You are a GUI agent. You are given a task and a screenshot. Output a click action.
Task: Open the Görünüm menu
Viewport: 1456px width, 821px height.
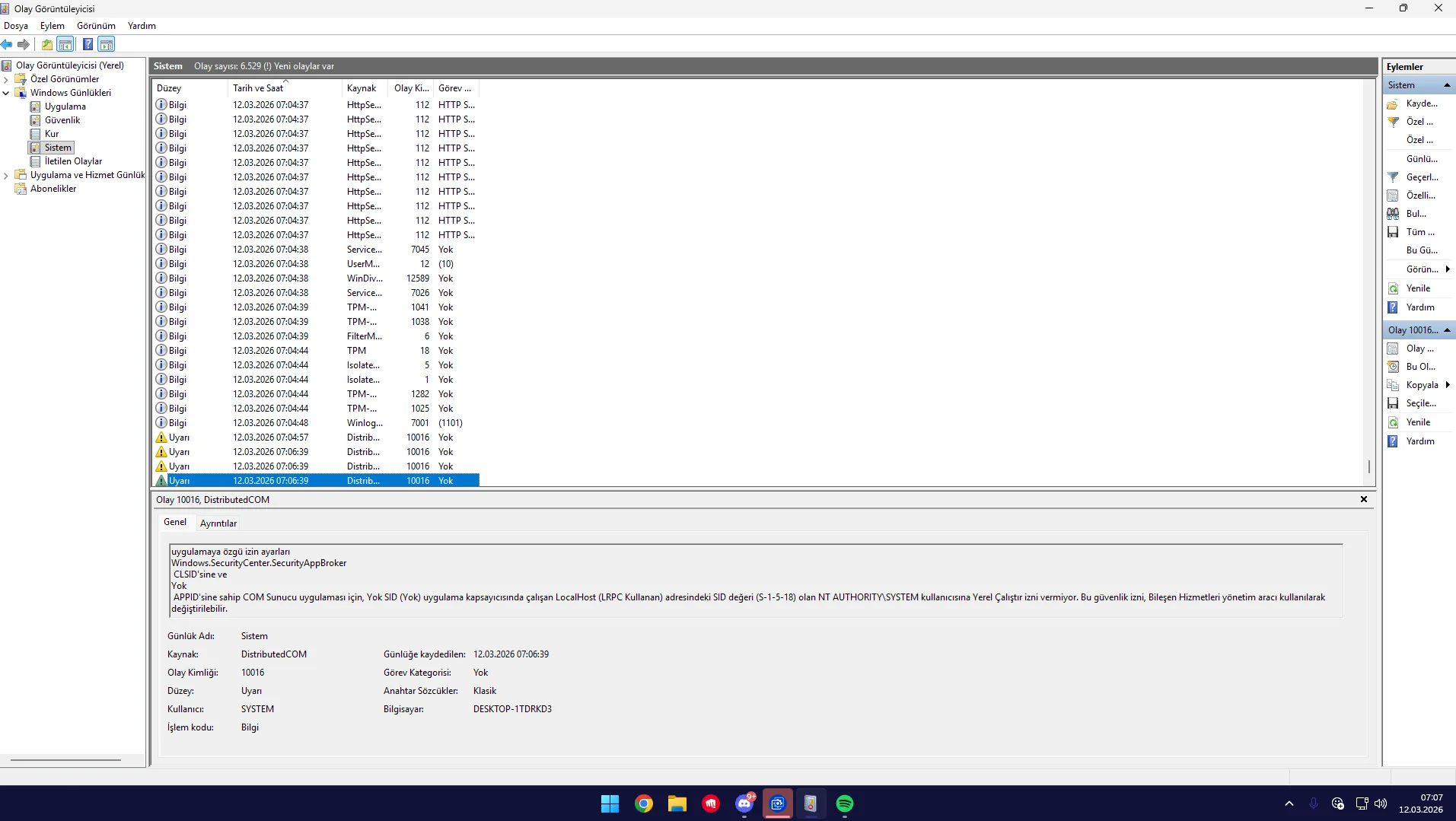point(96,26)
